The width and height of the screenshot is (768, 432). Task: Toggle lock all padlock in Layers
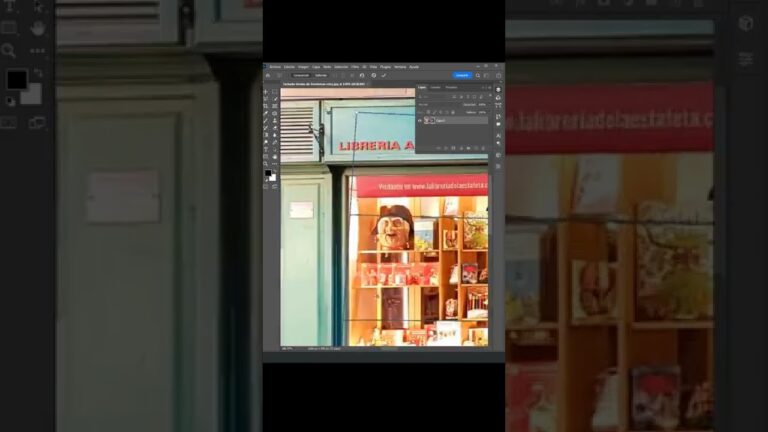pos(453,112)
